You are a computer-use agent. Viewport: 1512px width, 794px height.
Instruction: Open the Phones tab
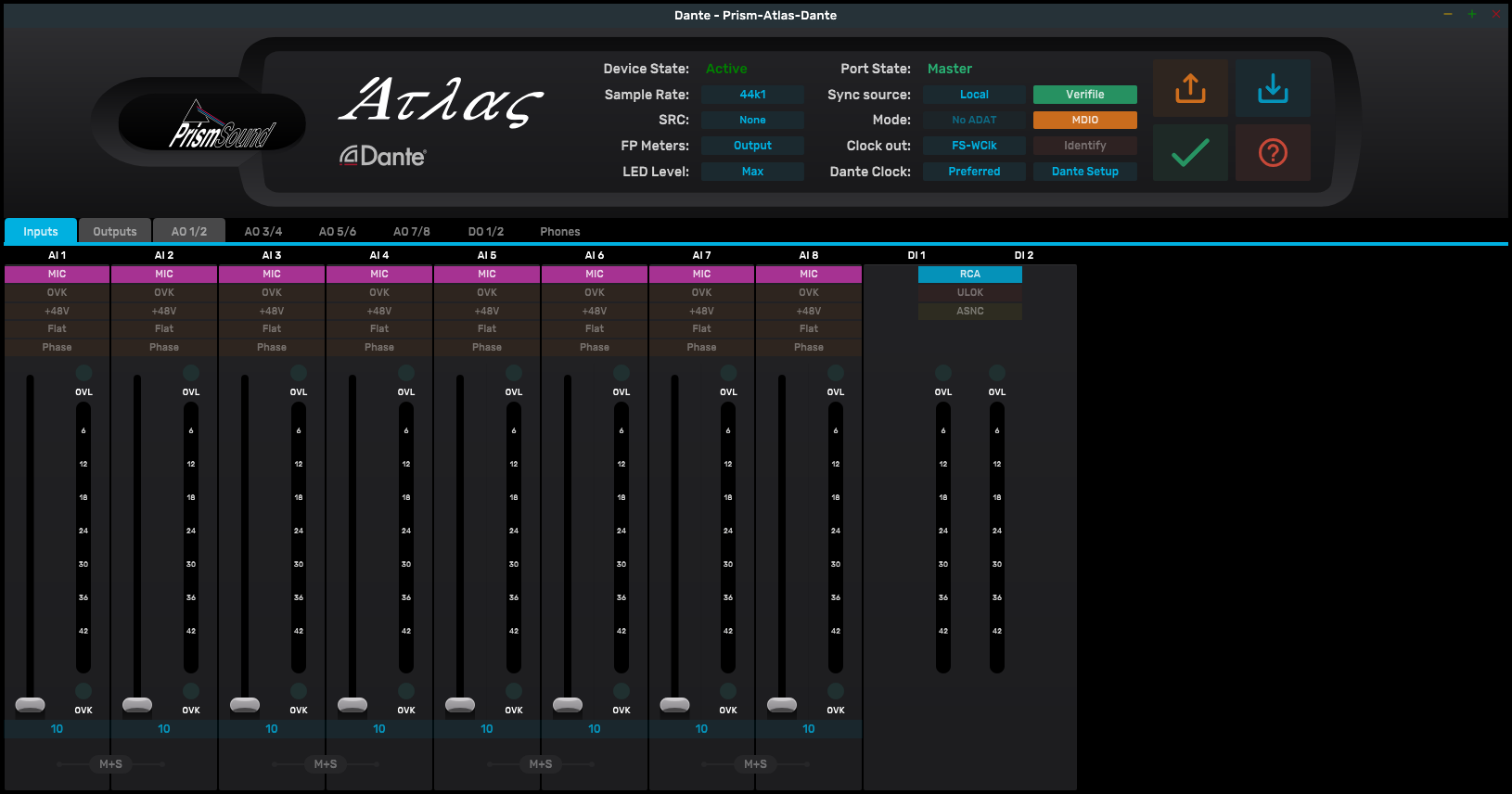pos(560,231)
